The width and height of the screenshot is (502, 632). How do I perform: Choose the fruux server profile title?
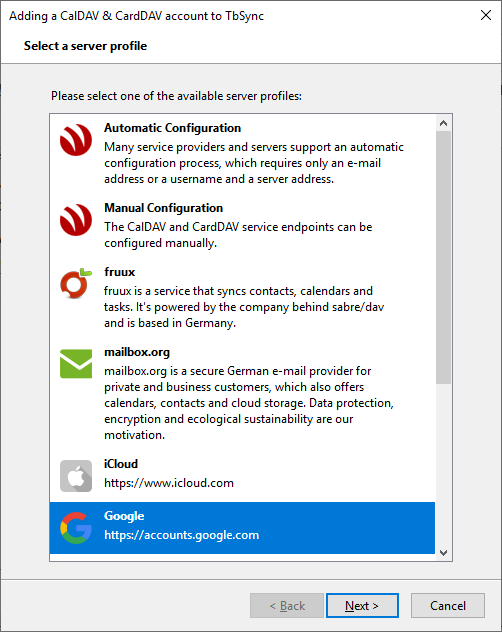point(119,272)
